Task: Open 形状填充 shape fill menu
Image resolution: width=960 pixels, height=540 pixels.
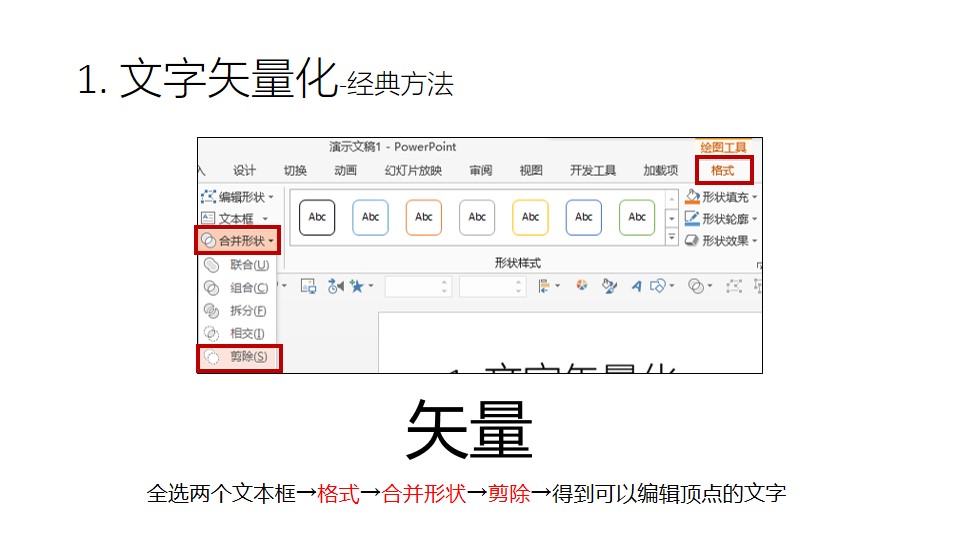Action: 721,198
